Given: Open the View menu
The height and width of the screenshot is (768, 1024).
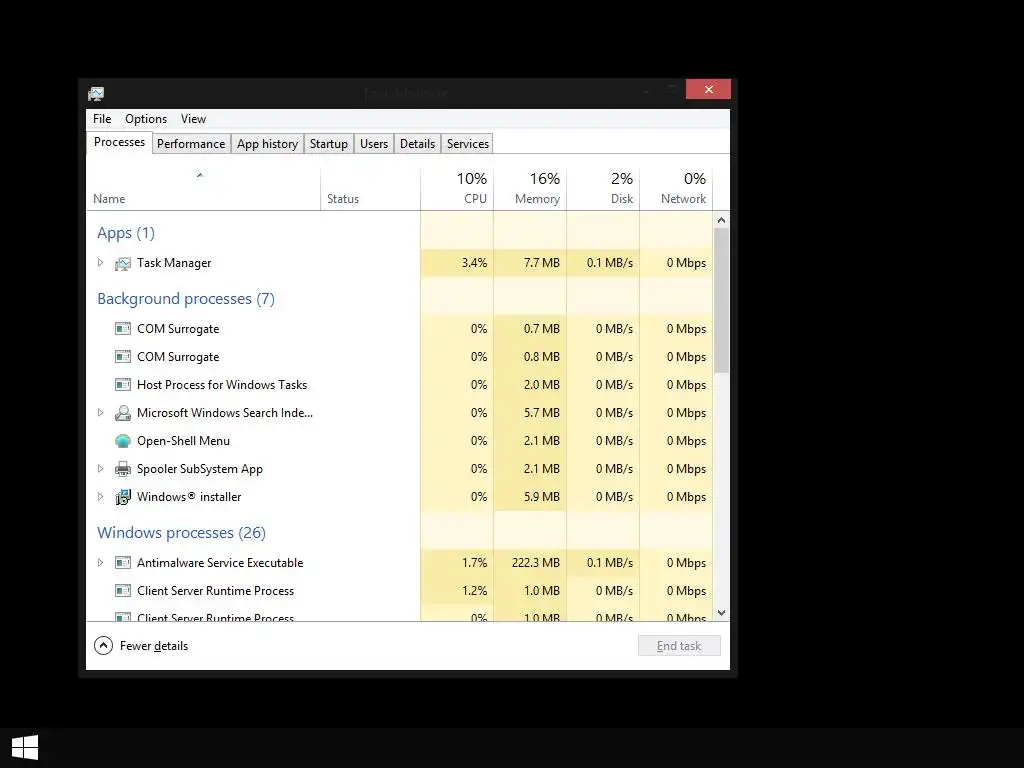Looking at the screenshot, I should coord(193,119).
